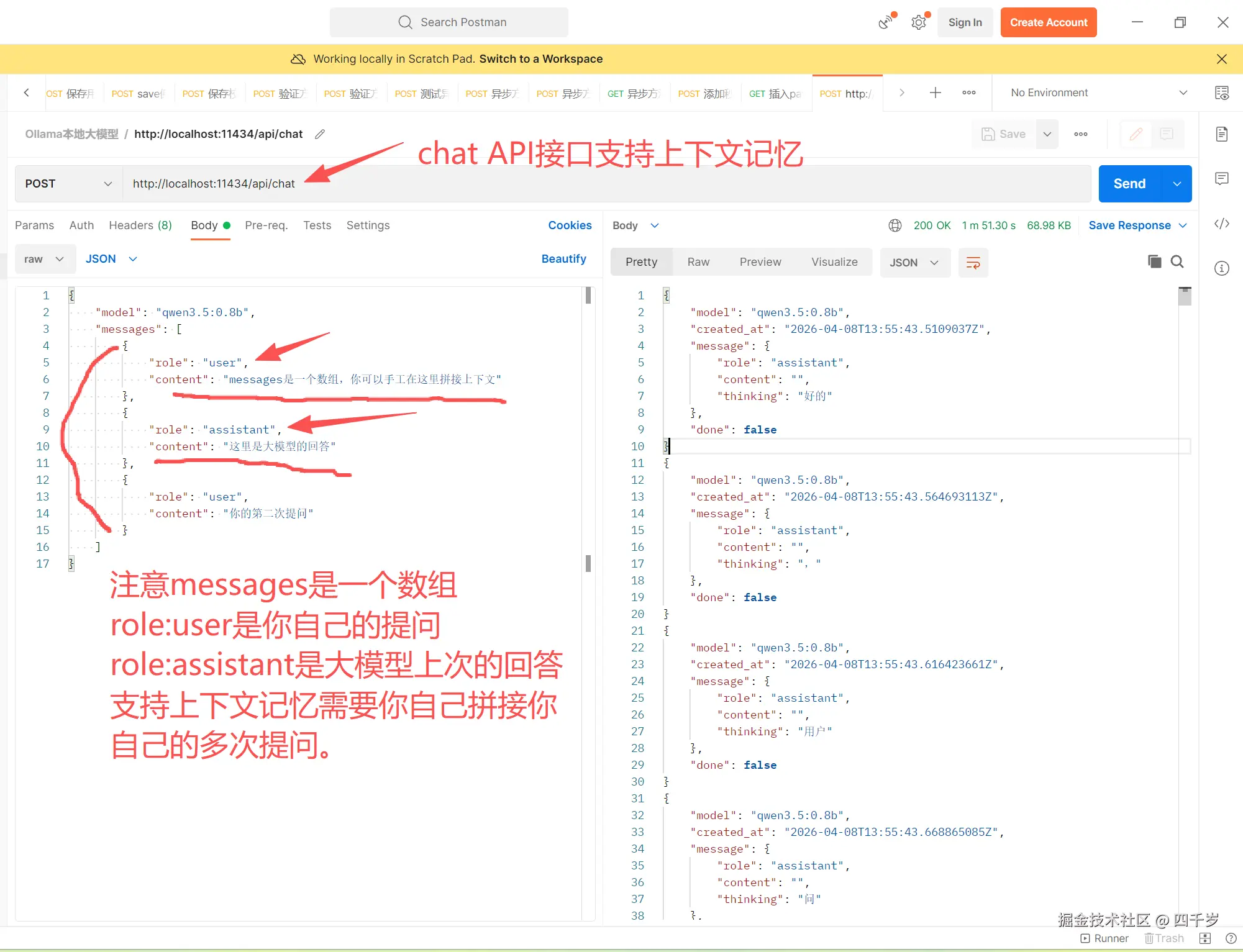The height and width of the screenshot is (952, 1243).
Task: Open the Capture requests satellite icon
Action: (x=885, y=22)
